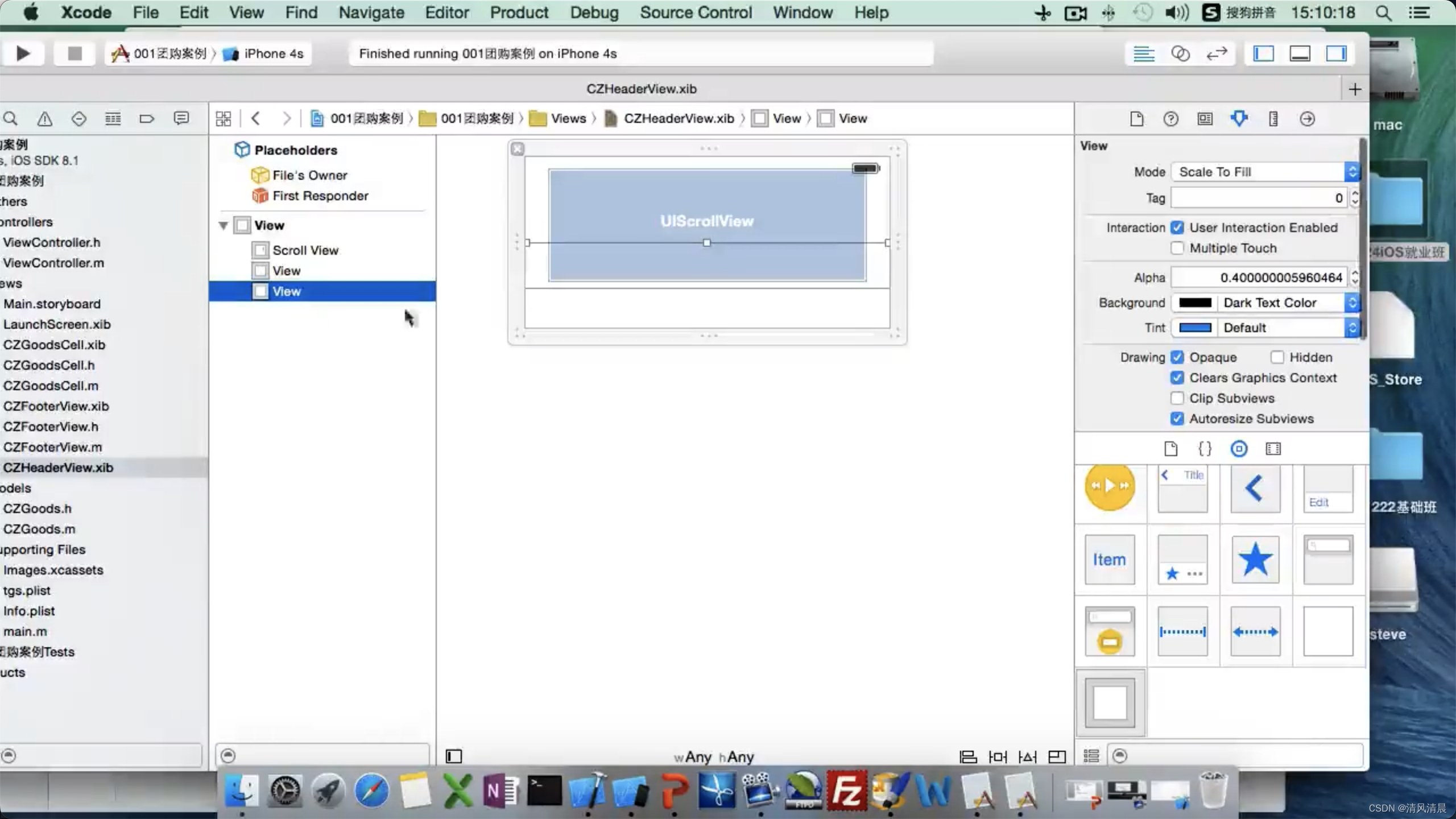Select the View menu in menu bar
1456x819 pixels.
tap(247, 12)
